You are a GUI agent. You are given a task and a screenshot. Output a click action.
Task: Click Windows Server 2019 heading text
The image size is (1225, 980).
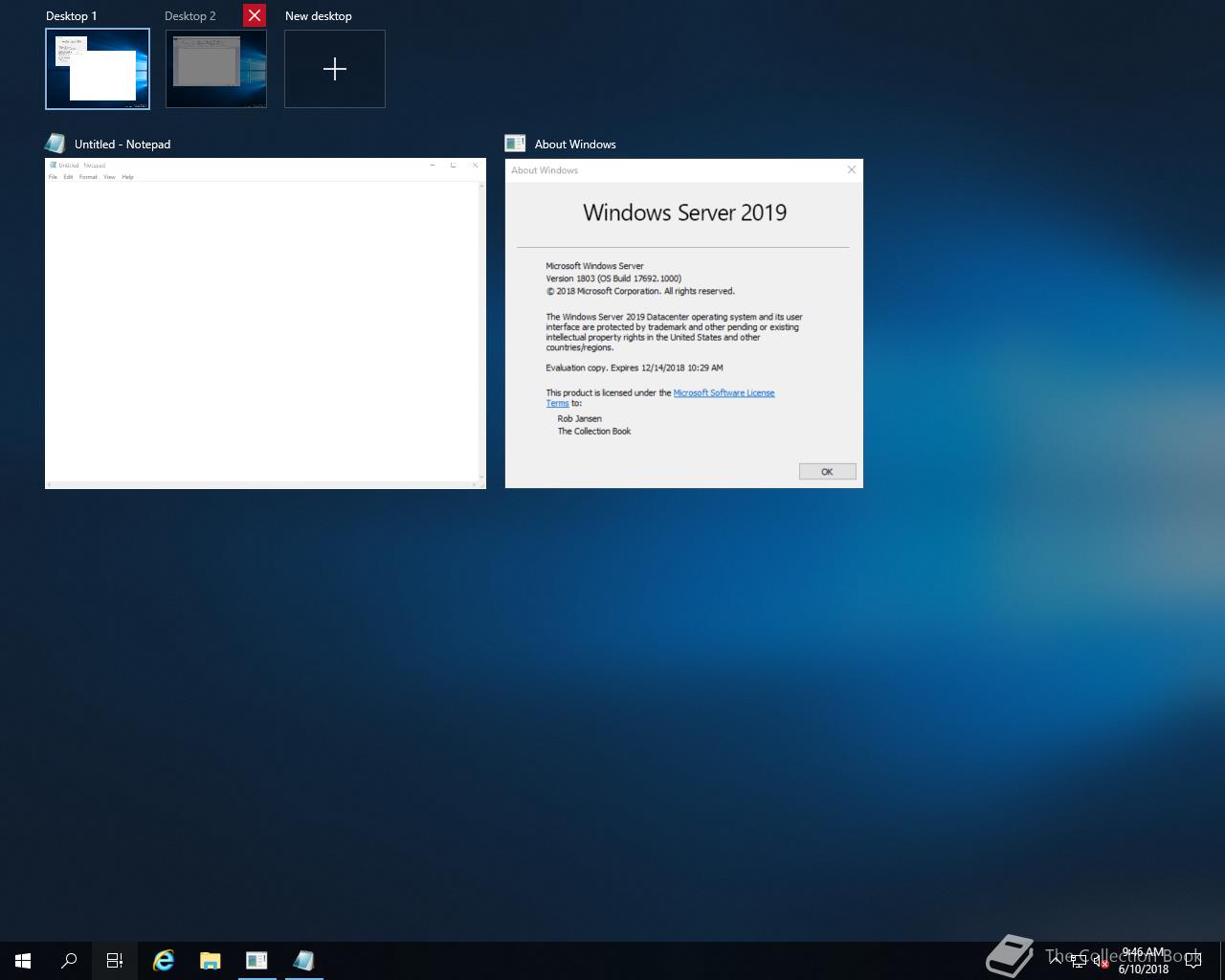coord(684,212)
